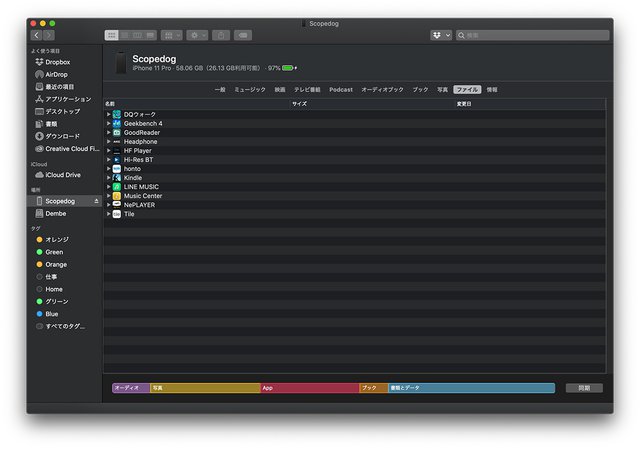Switch to the ミュージック tab

click(x=250, y=89)
